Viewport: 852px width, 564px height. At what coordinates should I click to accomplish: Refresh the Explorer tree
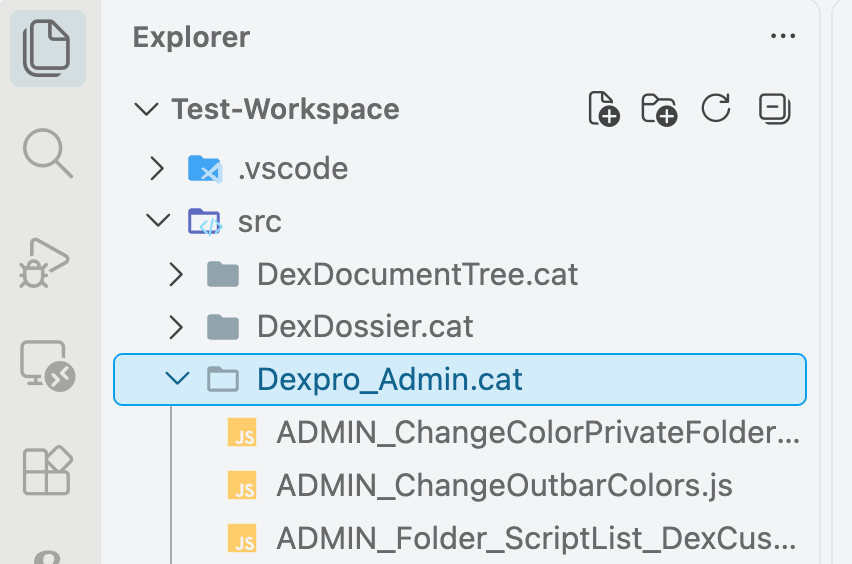pyautogui.click(x=716, y=108)
